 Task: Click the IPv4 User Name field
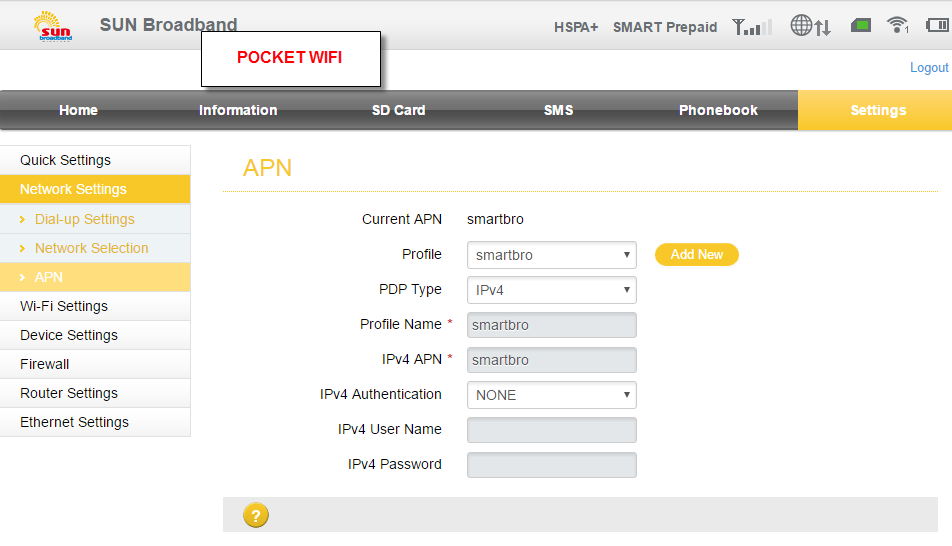(x=551, y=430)
